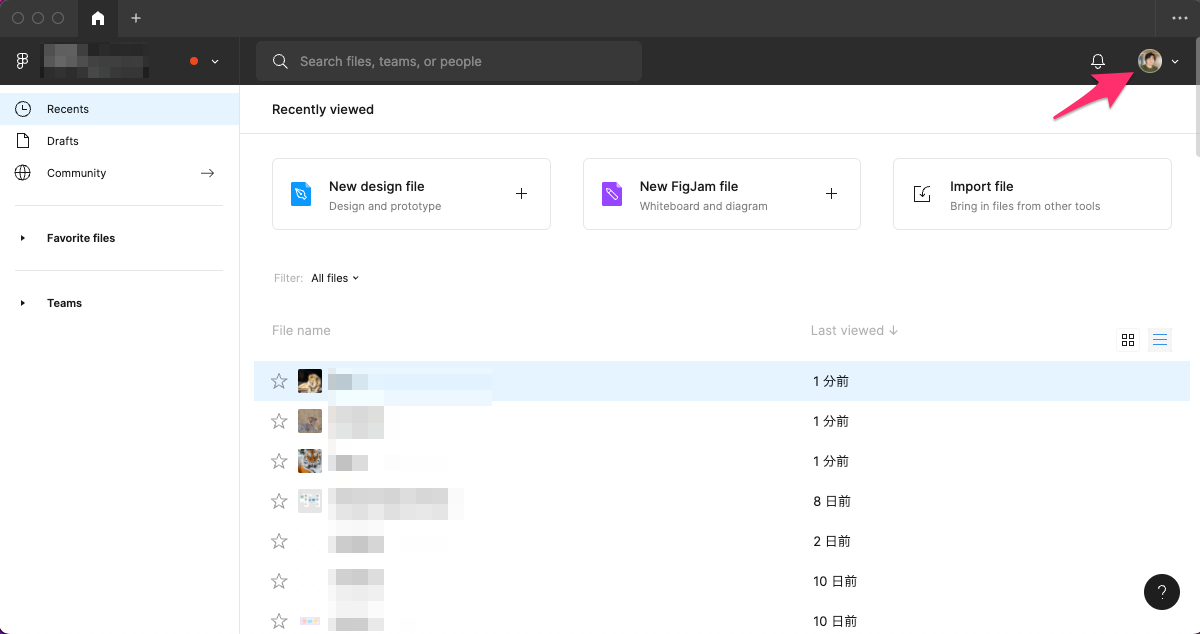This screenshot has height=634, width=1200.
Task: Open the help question mark button
Action: (x=1161, y=591)
